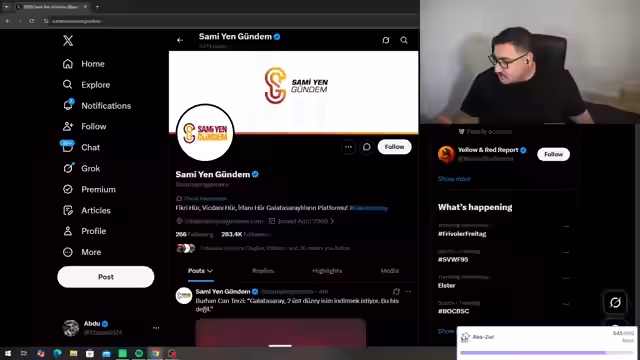
Task: Follow Sami Yen Gündem profile
Action: [x=394, y=147]
